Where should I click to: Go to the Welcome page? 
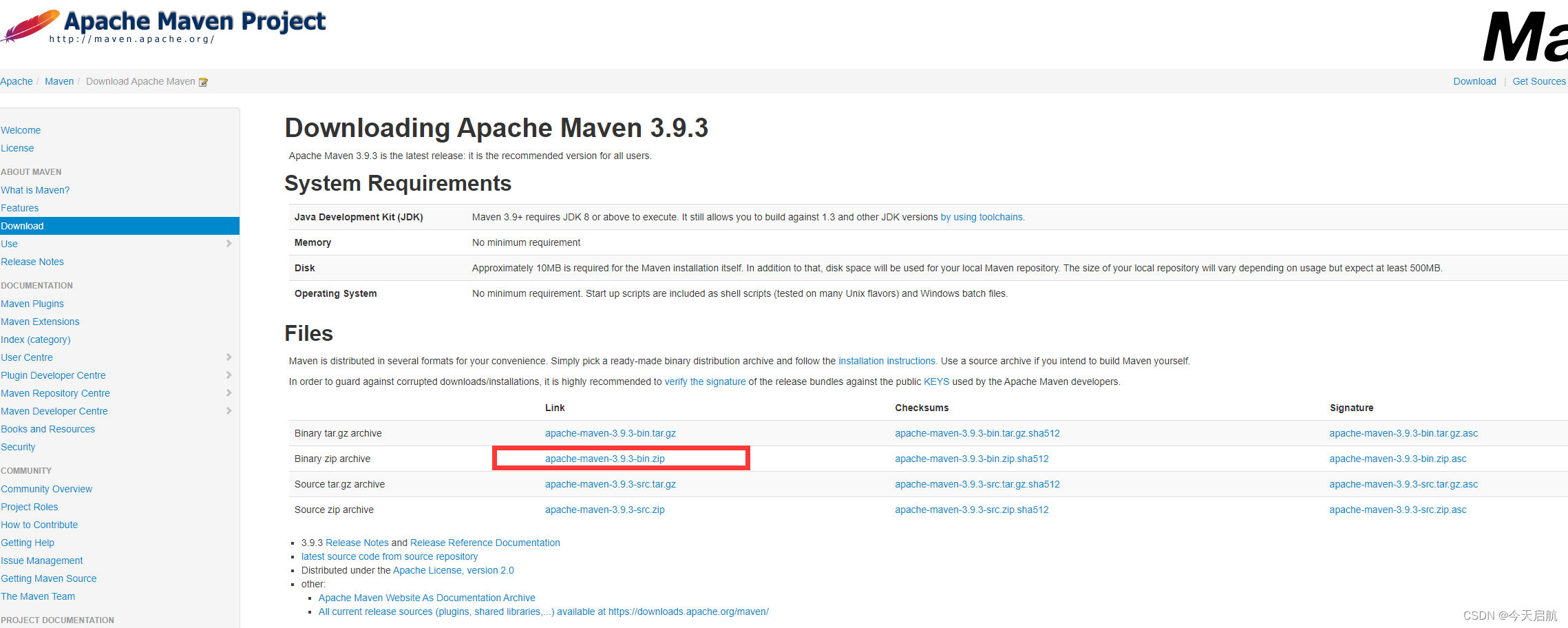(21, 130)
